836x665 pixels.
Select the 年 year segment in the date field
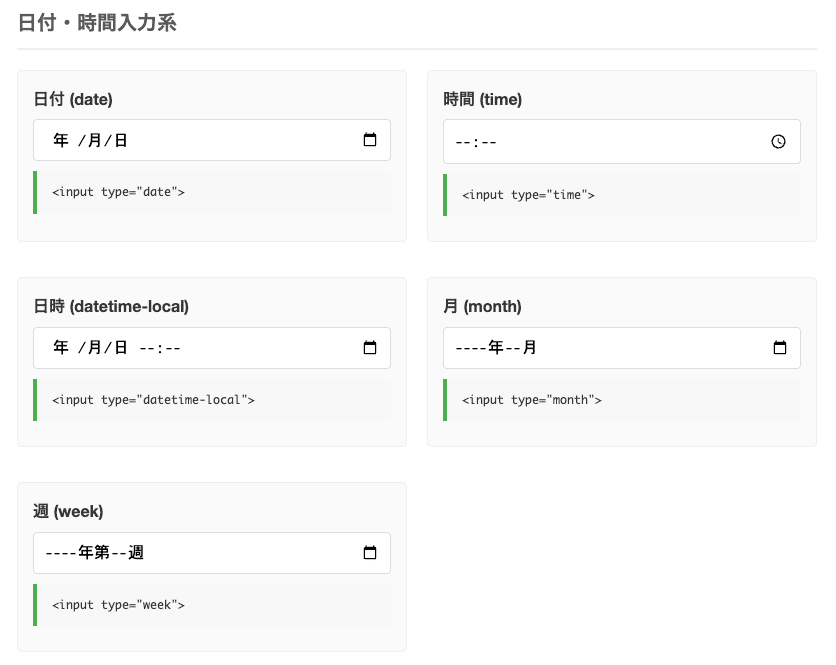(x=61, y=140)
